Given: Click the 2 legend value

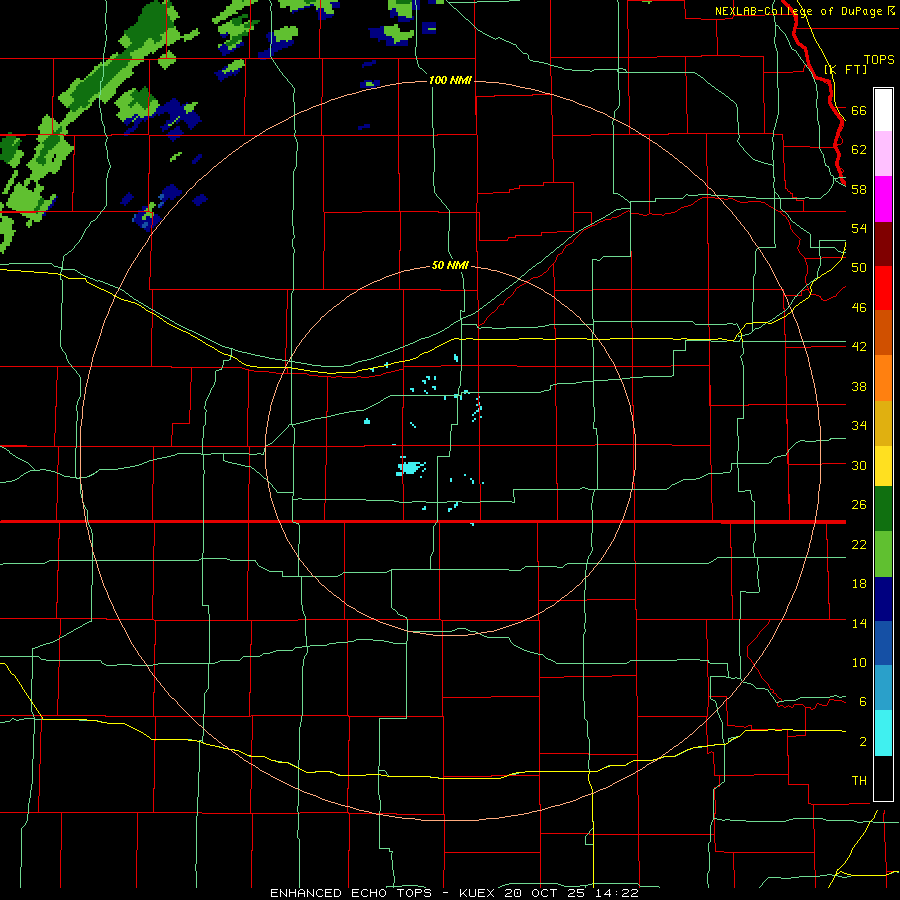Looking at the screenshot, I should tap(863, 741).
